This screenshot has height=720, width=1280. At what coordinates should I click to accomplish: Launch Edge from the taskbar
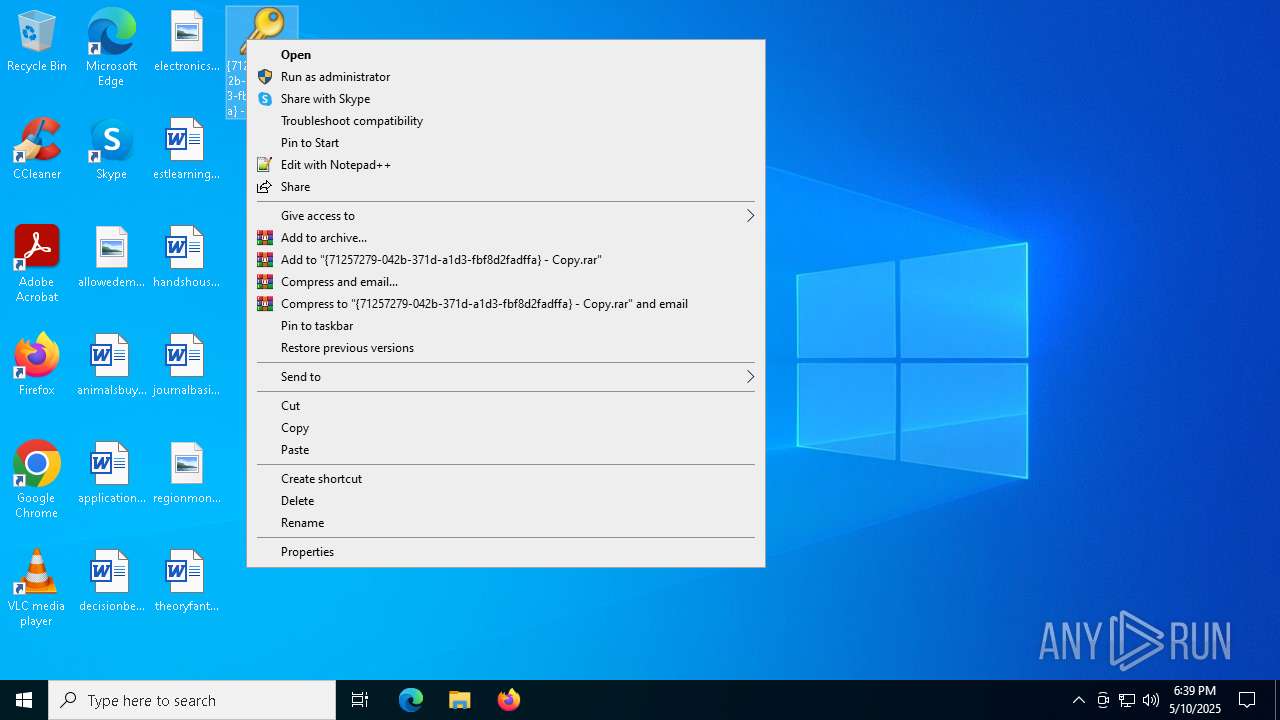point(411,700)
